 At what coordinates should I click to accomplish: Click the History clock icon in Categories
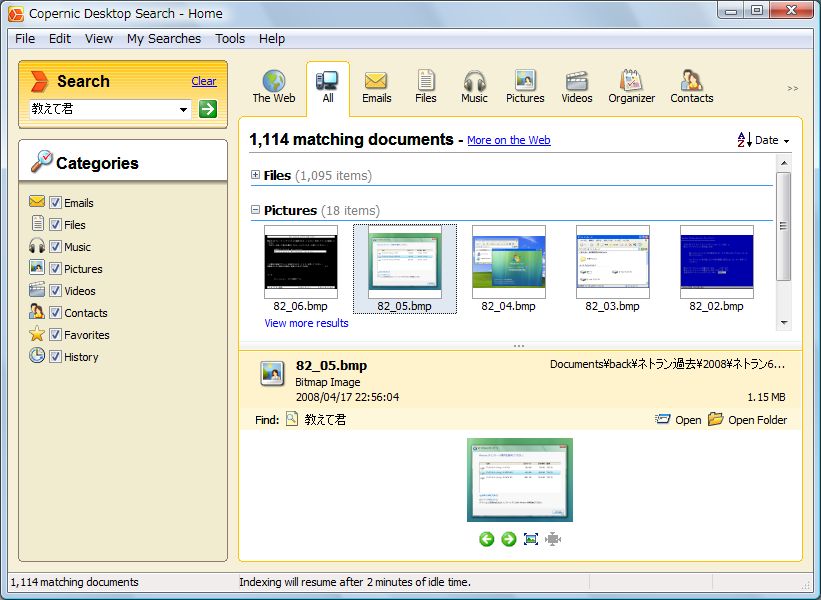tap(37, 355)
